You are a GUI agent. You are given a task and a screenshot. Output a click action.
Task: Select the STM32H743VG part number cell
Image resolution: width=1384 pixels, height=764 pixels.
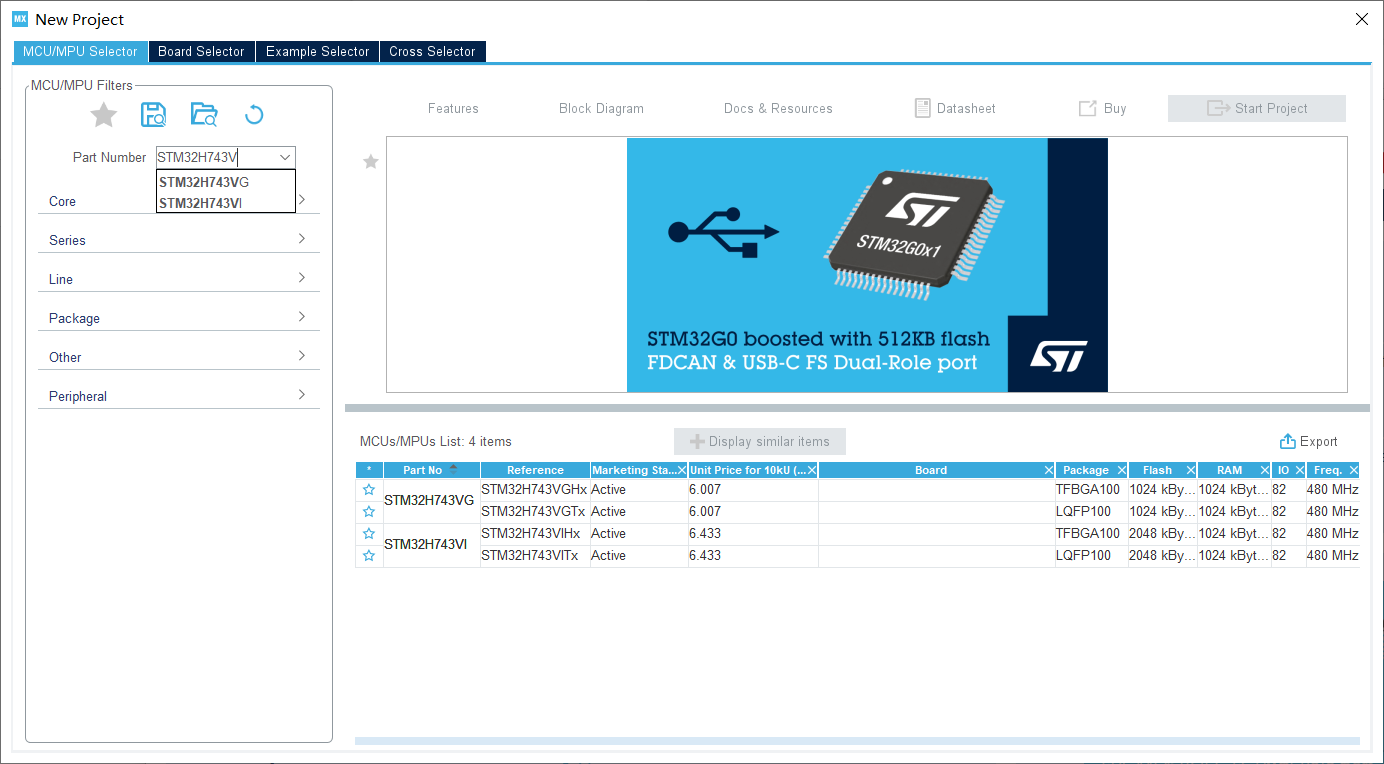point(432,501)
